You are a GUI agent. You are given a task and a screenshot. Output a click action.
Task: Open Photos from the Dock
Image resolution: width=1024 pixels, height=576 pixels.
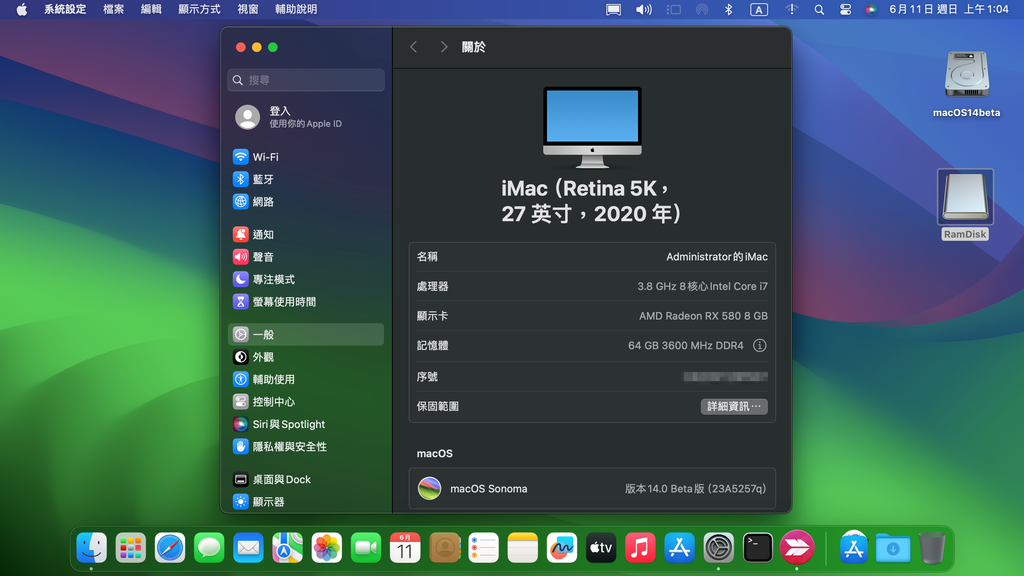(327, 548)
